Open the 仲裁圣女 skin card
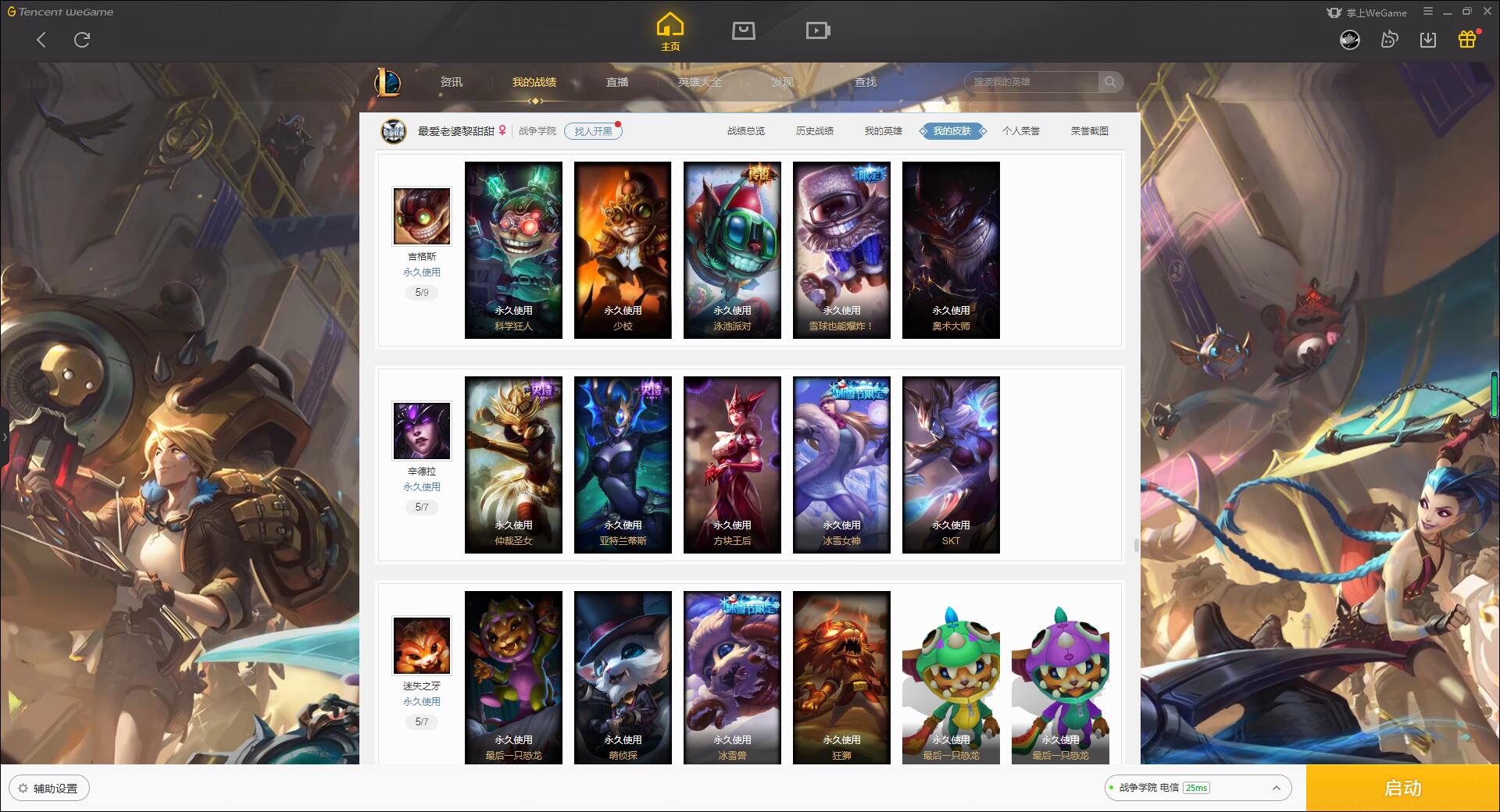 tap(513, 465)
